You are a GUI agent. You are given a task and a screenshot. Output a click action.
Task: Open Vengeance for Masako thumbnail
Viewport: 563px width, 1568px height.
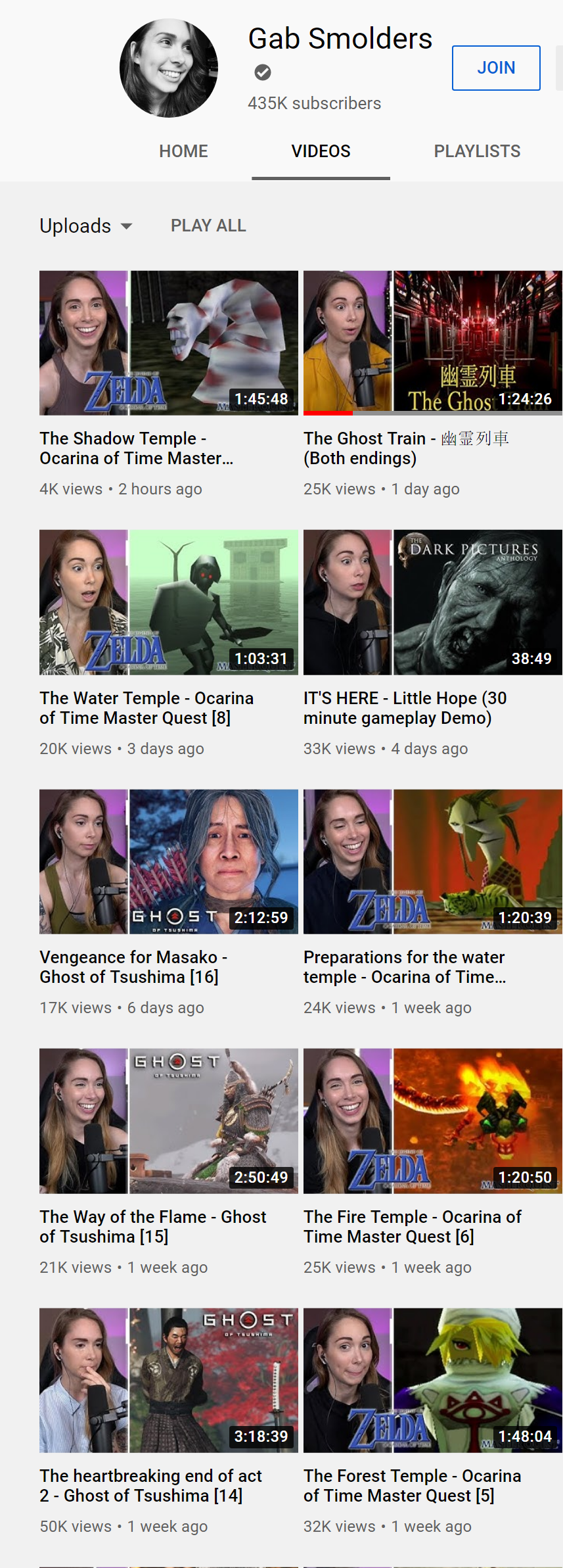[x=169, y=862]
